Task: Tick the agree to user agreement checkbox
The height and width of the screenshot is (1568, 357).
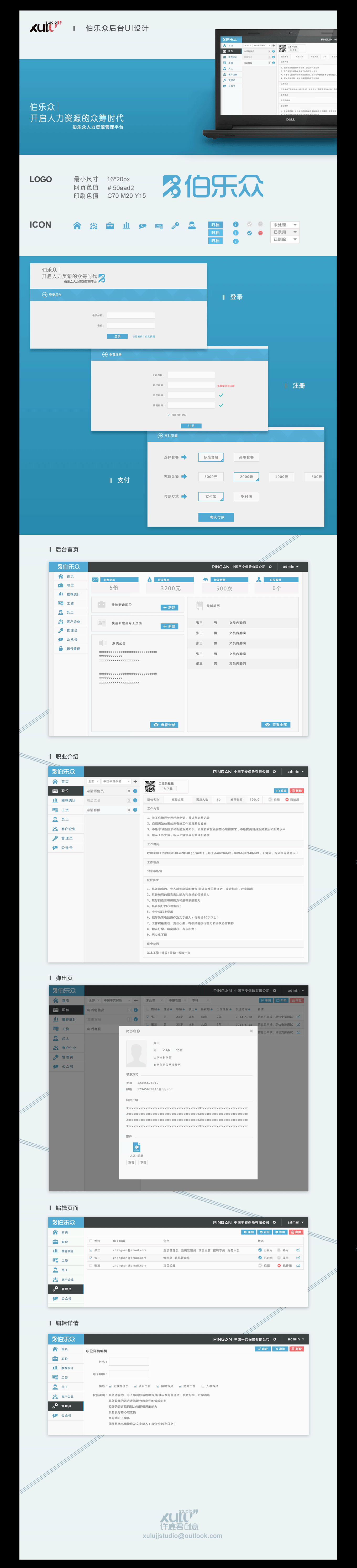Action: [x=169, y=414]
